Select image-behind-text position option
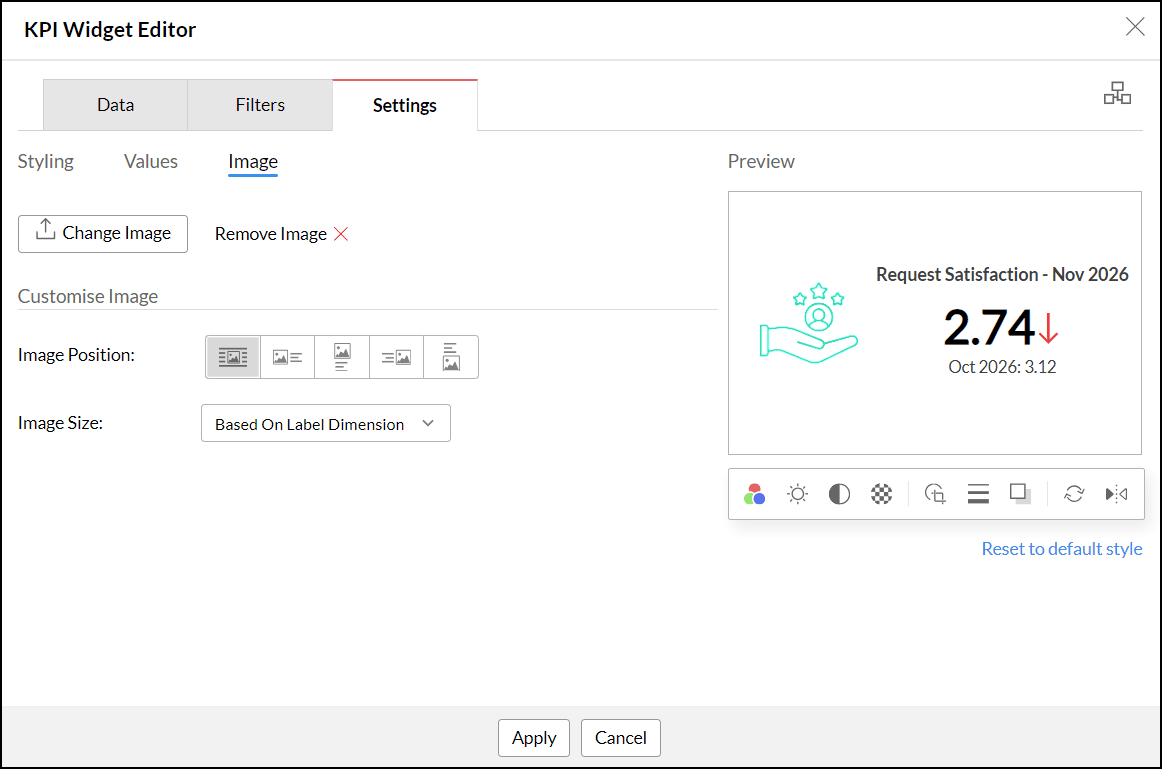This screenshot has height=769, width=1162. 233,357
